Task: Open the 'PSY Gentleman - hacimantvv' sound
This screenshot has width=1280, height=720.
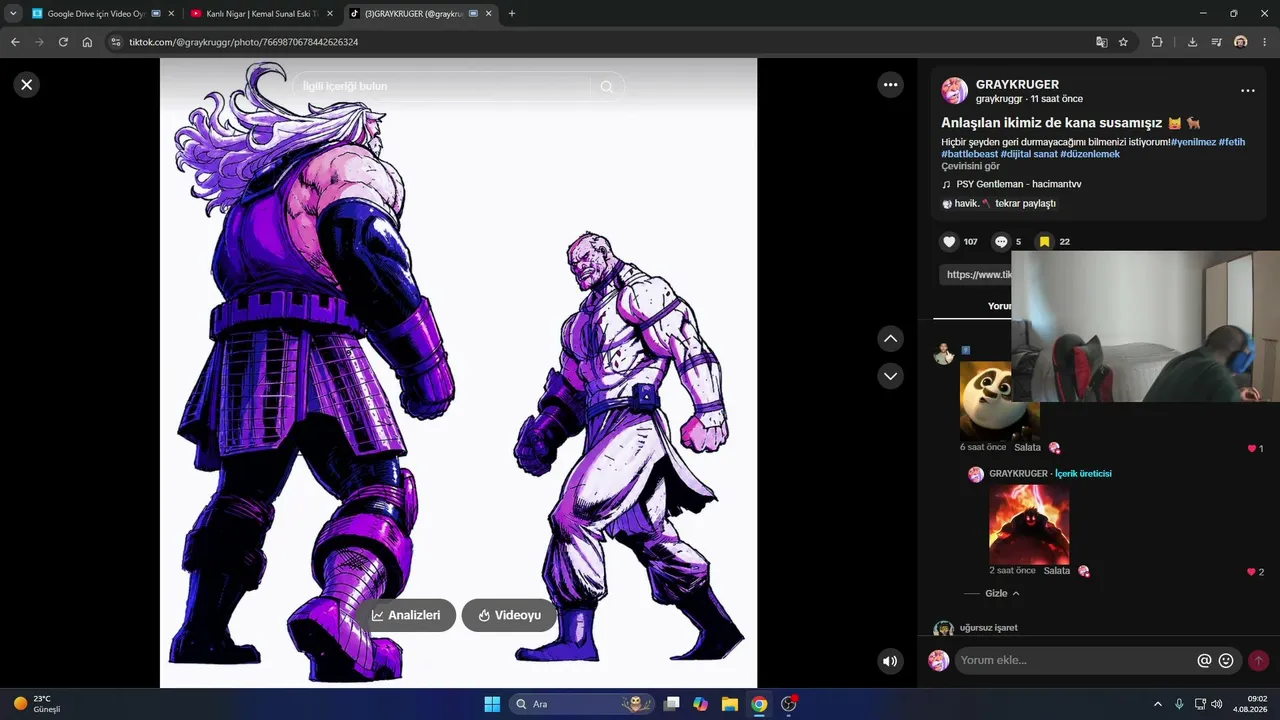Action: (1018, 184)
